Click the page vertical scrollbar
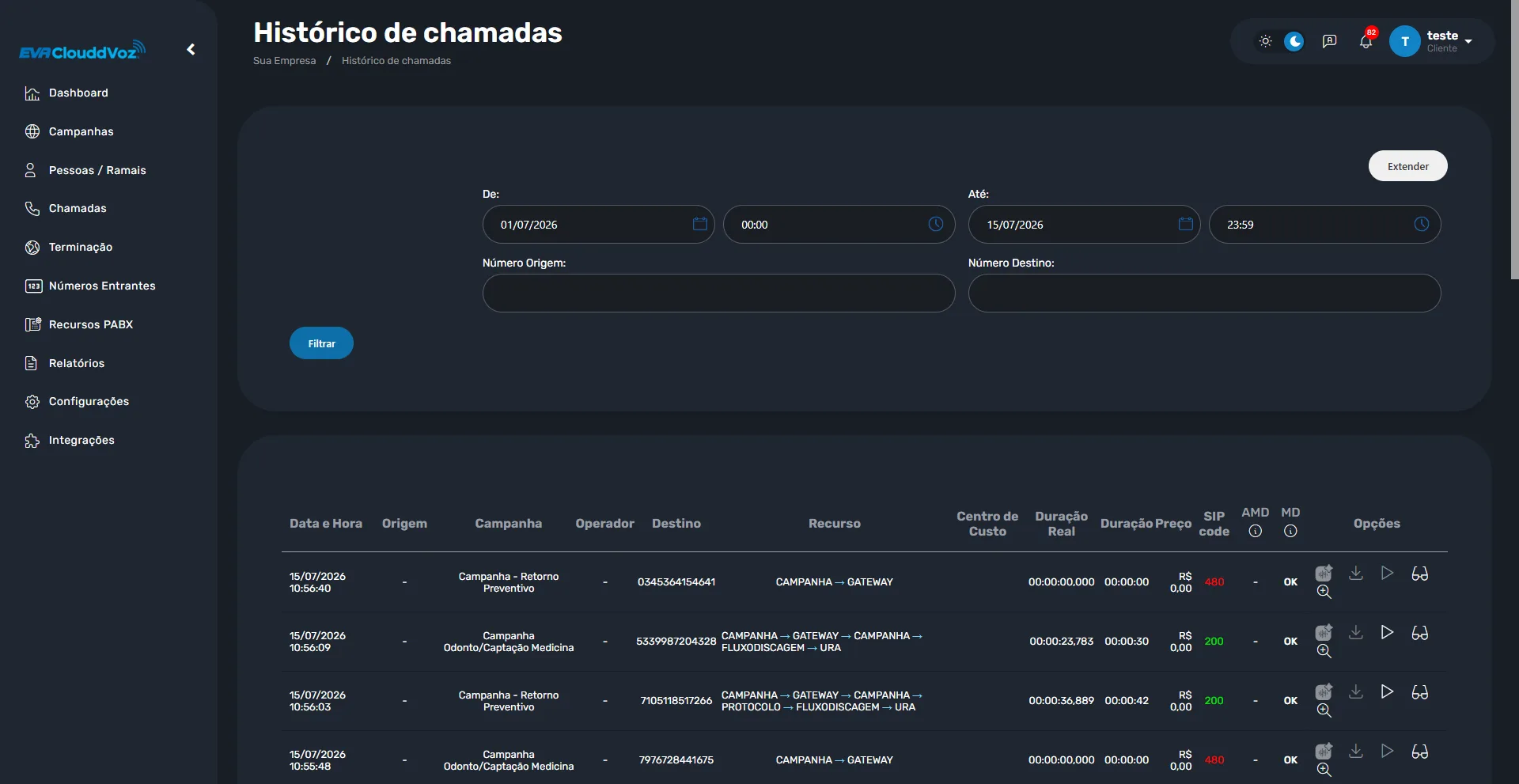This screenshot has width=1519, height=784. [x=1514, y=139]
